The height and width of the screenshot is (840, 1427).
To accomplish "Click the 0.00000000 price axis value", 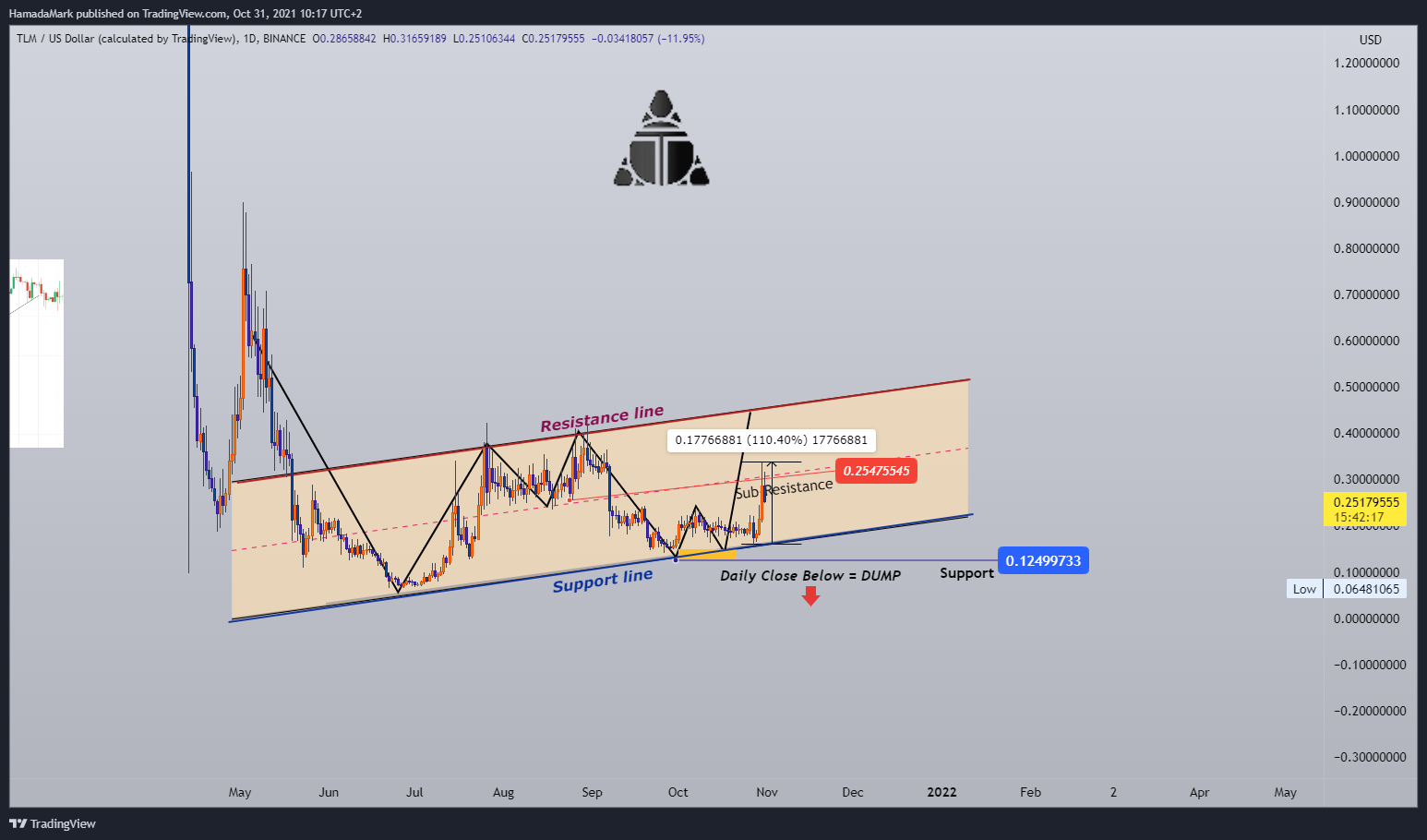I will 1366,618.
